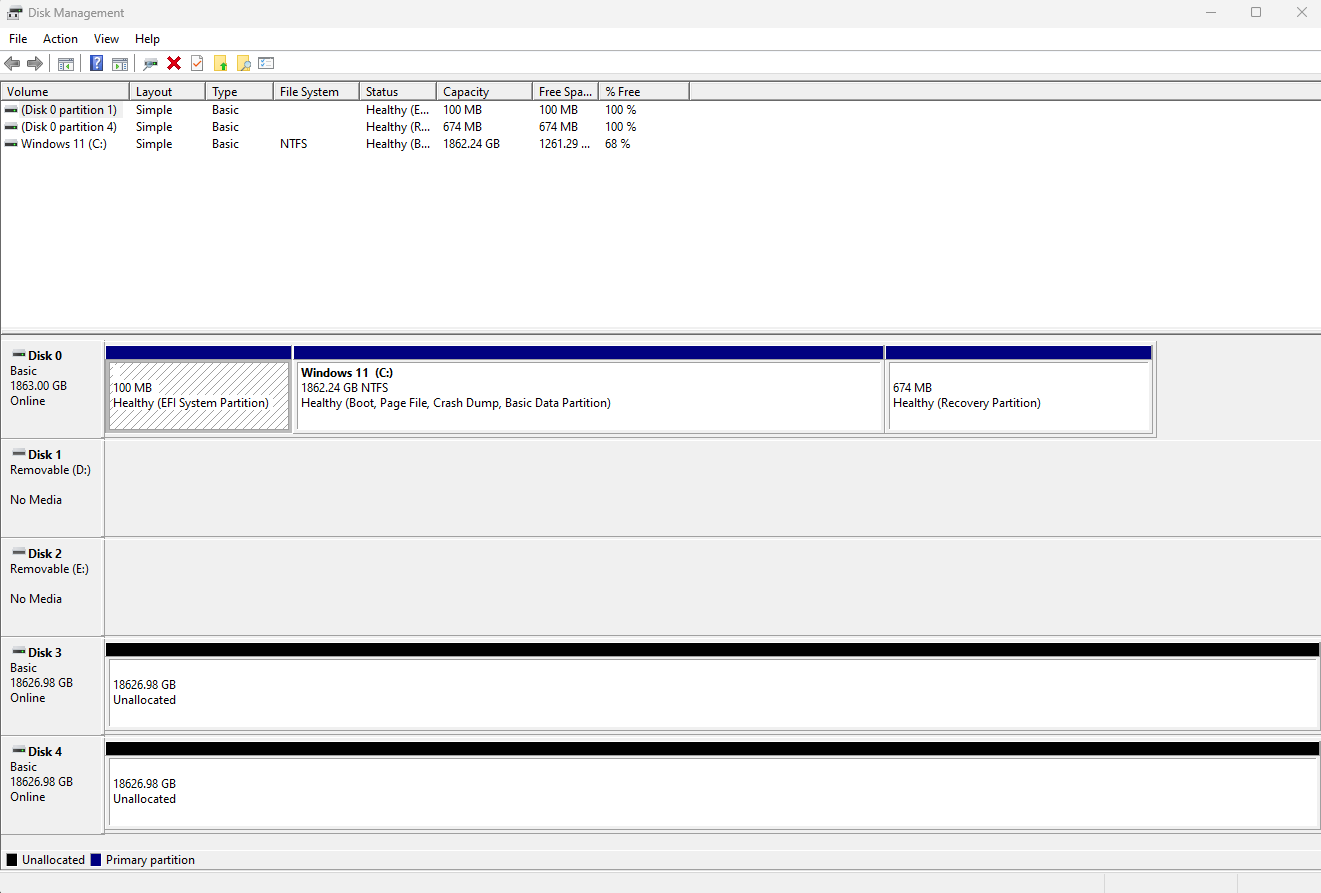Click the Removable (E:) label of Disk 2

pyautogui.click(x=49, y=569)
